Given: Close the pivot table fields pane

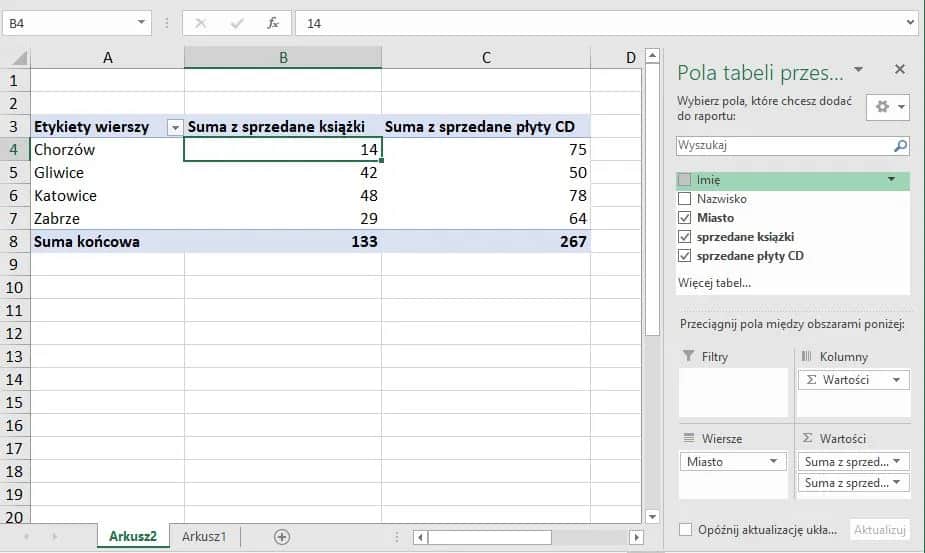Looking at the screenshot, I should coord(899,70).
